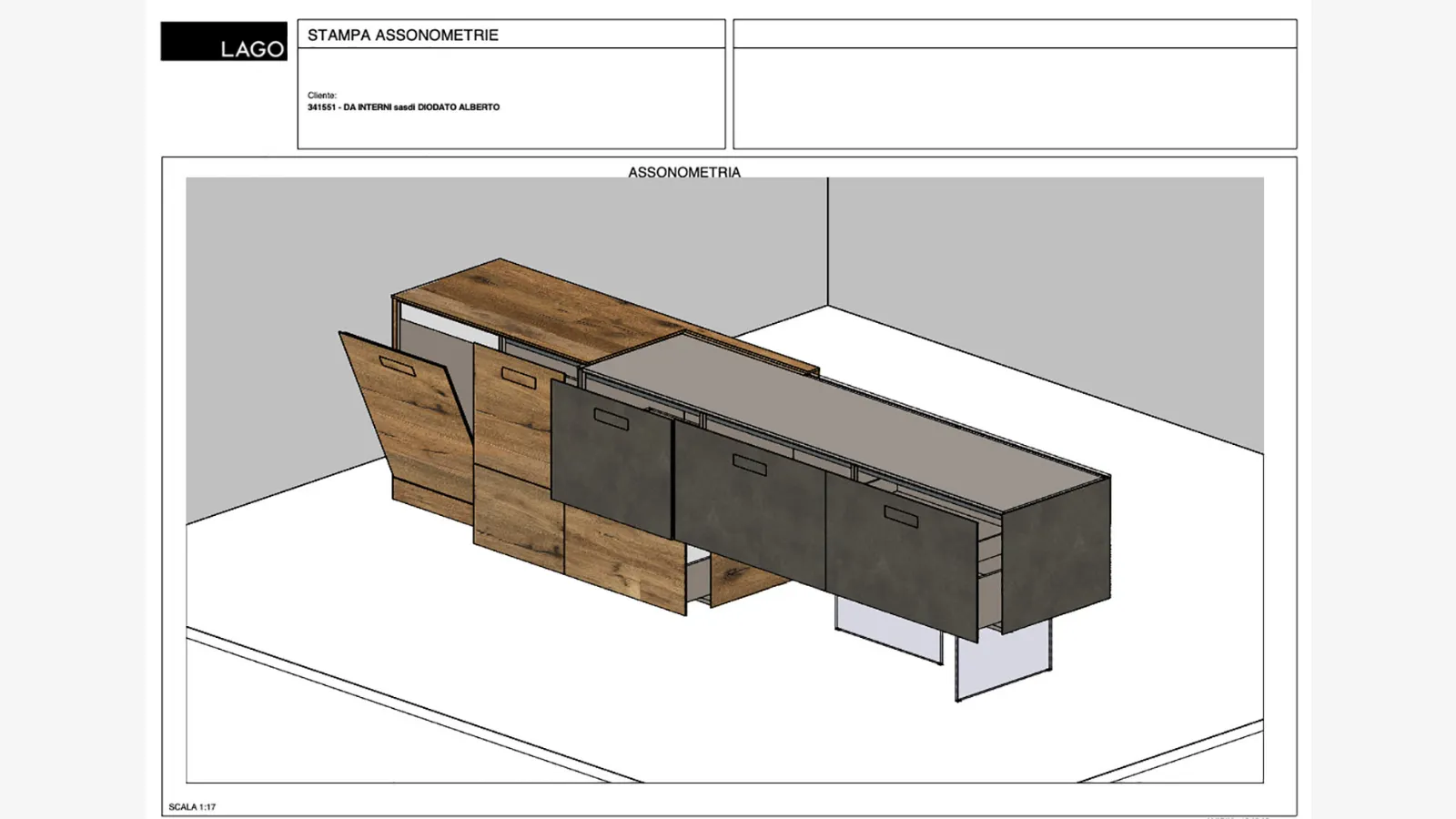
Task: Select the client name DA INTERNI text
Action: pyautogui.click(x=403, y=107)
